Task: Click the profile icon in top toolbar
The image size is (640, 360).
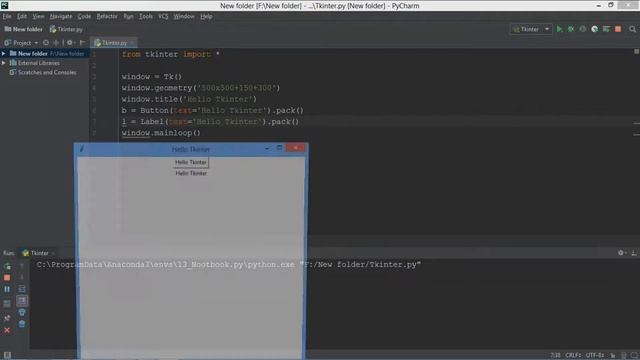Action: [595, 29]
